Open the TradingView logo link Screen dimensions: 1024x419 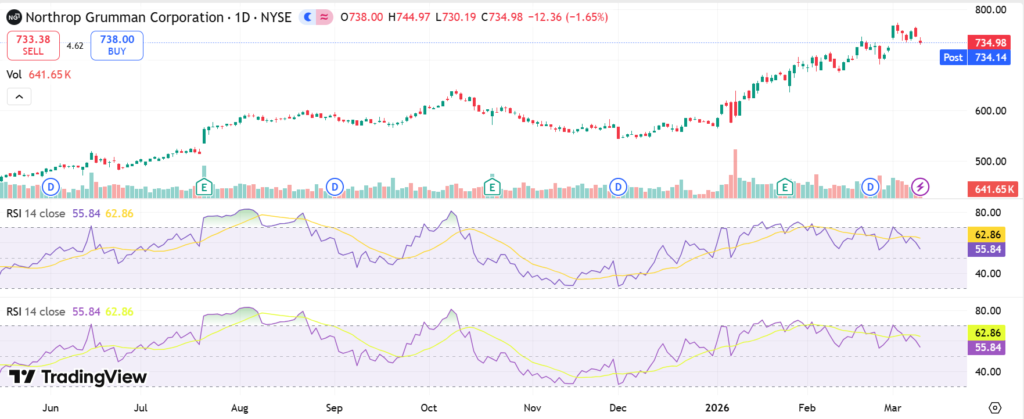[78, 377]
